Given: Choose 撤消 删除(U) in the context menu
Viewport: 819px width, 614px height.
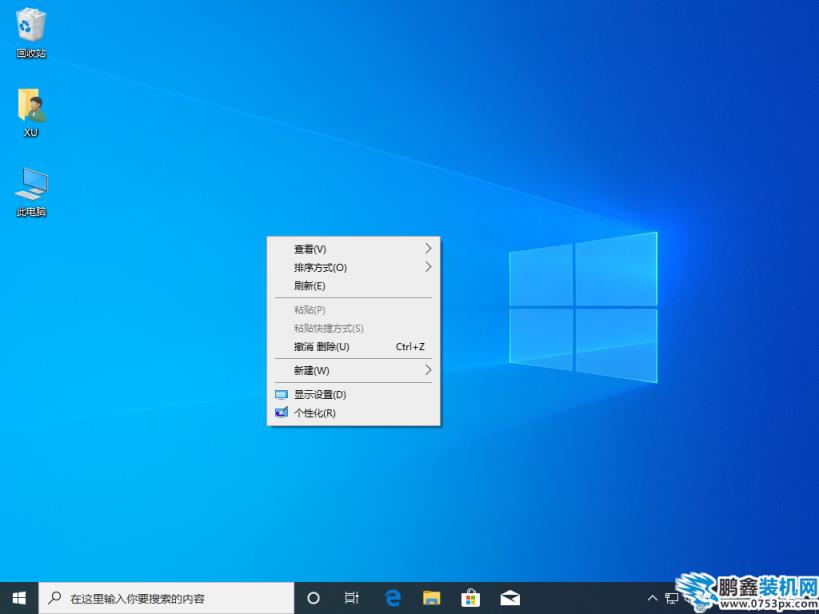Looking at the screenshot, I should click(354, 347).
